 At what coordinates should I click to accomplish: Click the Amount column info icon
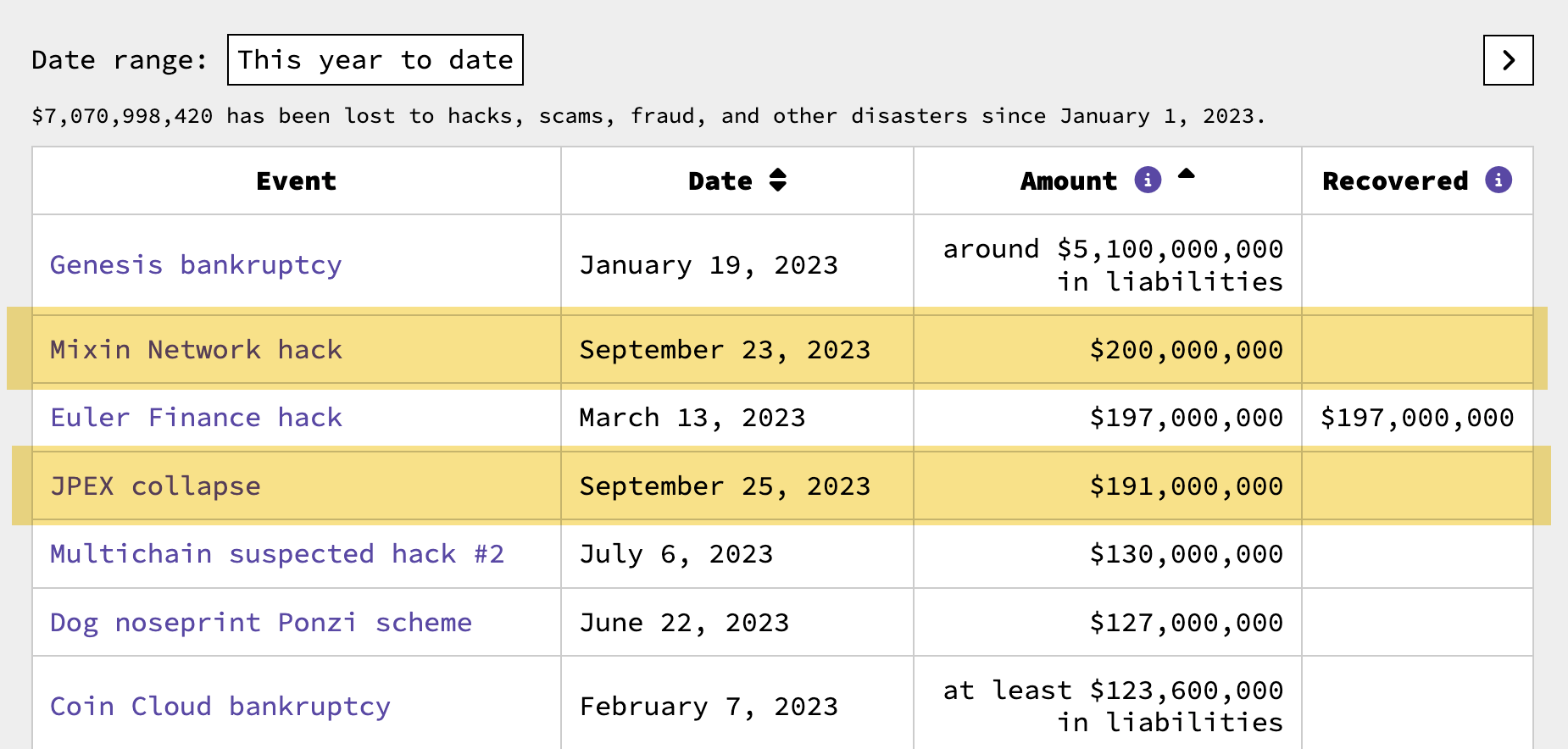[1148, 180]
